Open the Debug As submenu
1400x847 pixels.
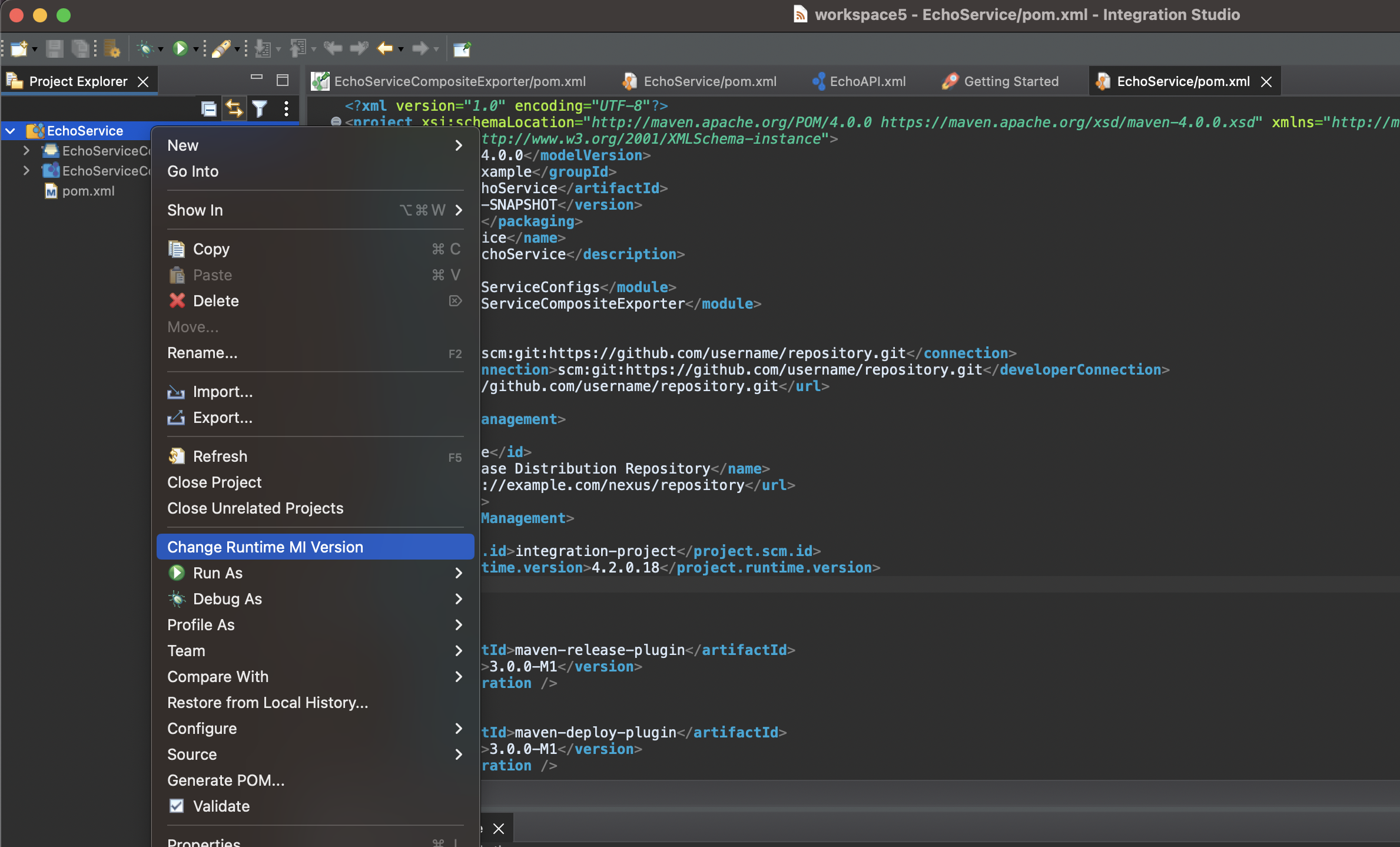tap(315, 598)
